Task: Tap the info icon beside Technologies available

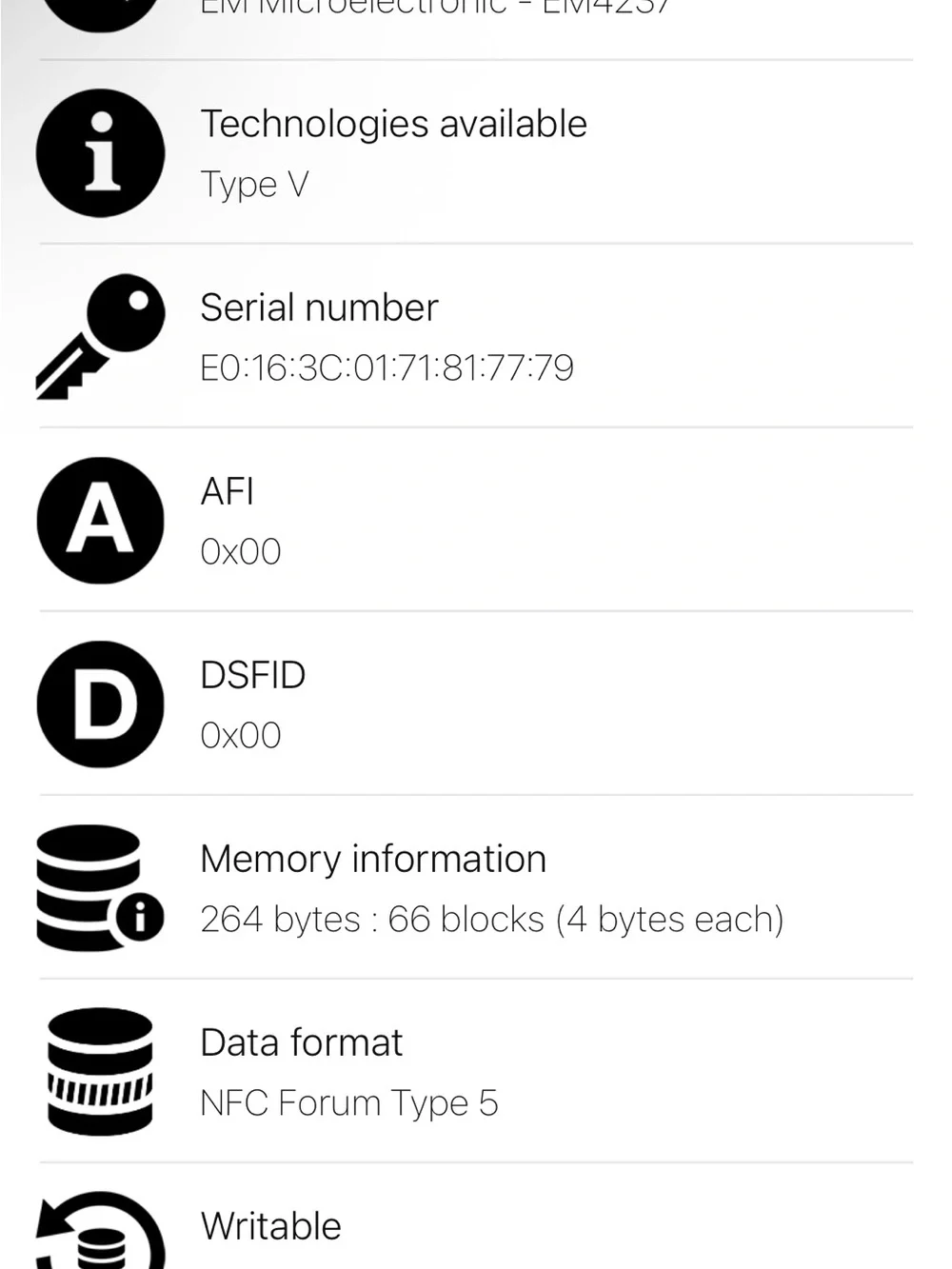Action: [100, 153]
